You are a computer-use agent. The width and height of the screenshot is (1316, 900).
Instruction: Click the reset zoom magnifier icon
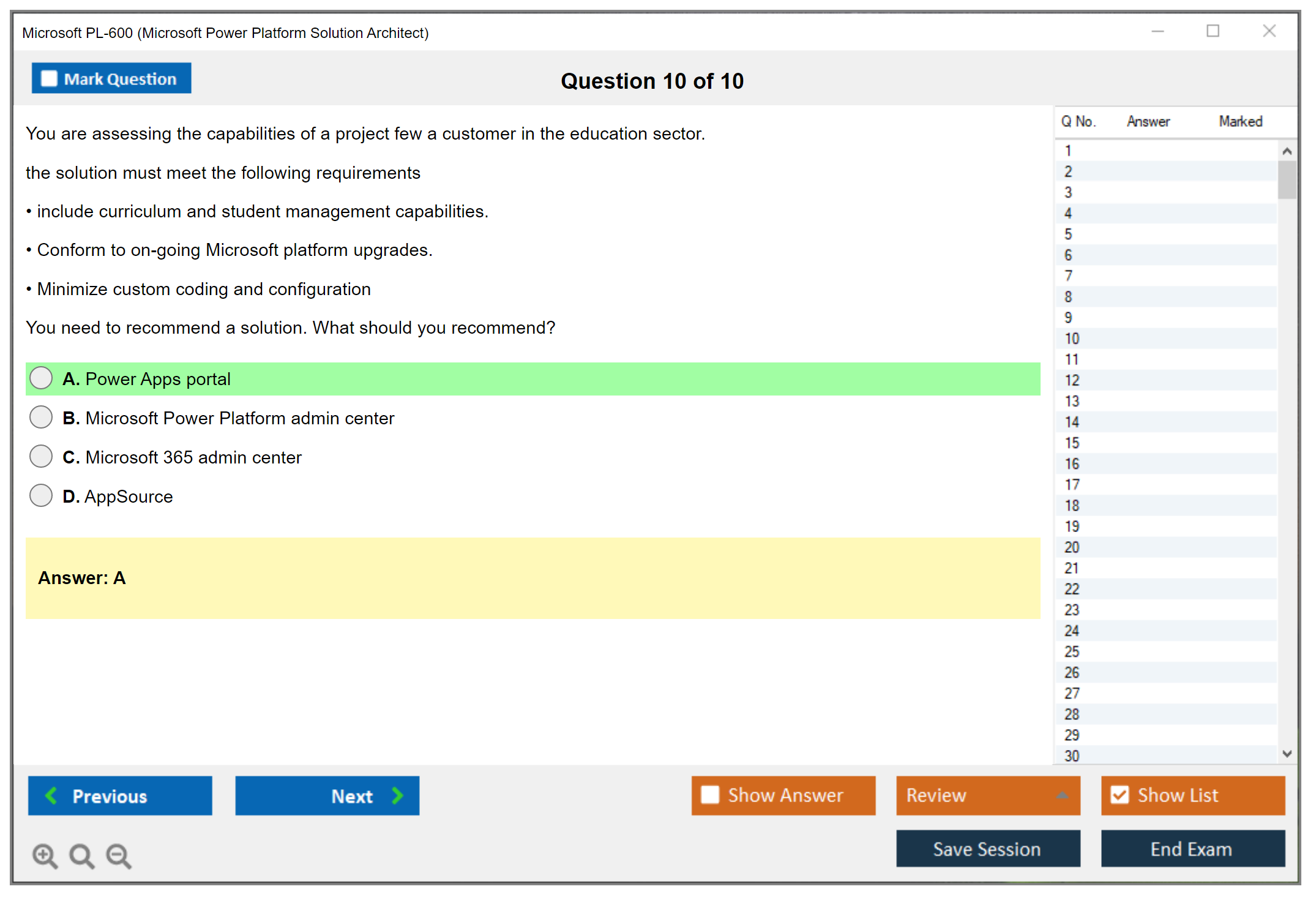81,855
